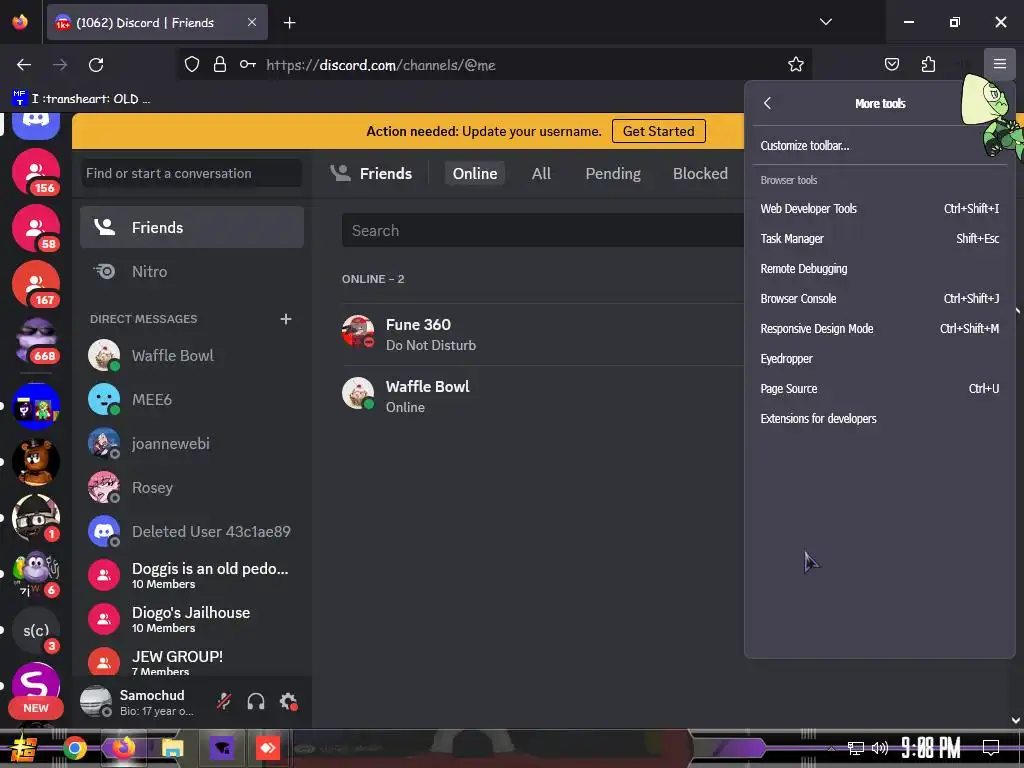Switch to Blocked tab
This screenshot has height=768, width=1024.
[700, 173]
